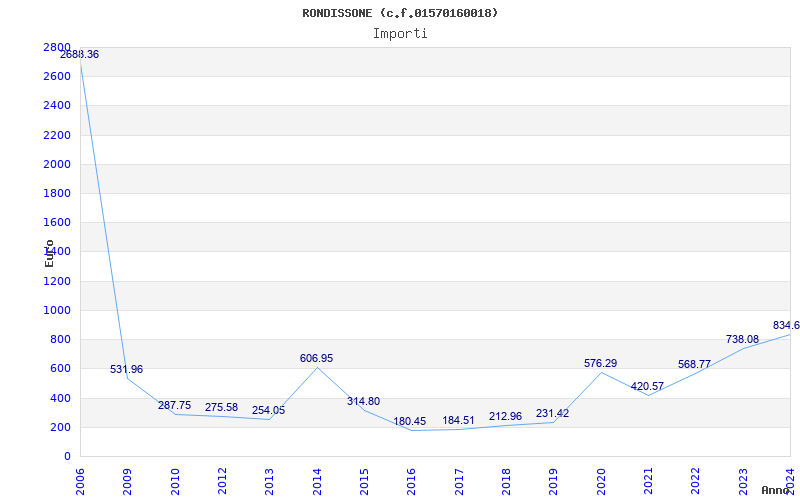Click the y-axis value 2400

tap(57, 106)
